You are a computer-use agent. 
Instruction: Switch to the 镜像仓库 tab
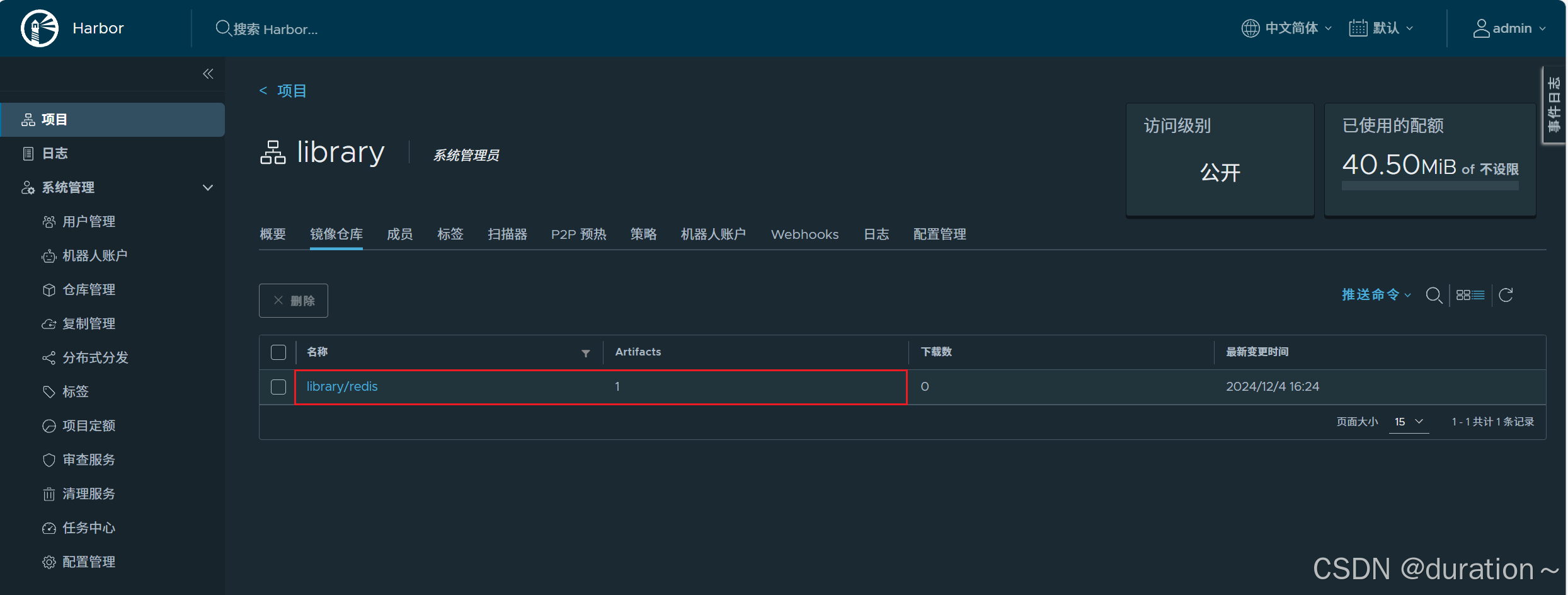point(336,234)
